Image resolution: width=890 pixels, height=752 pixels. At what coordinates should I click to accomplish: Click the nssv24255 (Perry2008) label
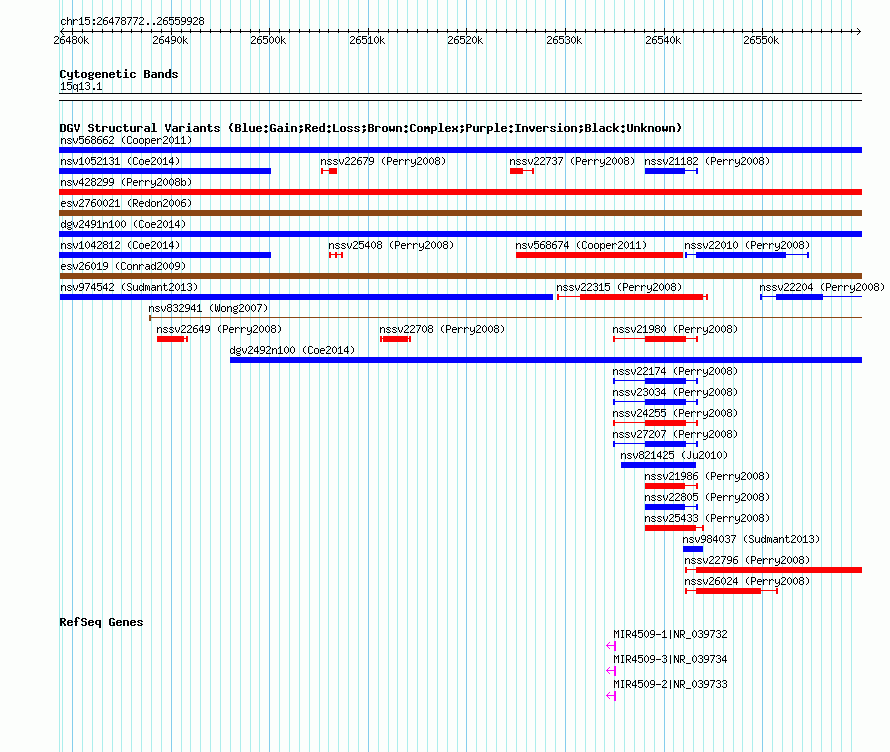tap(675, 413)
